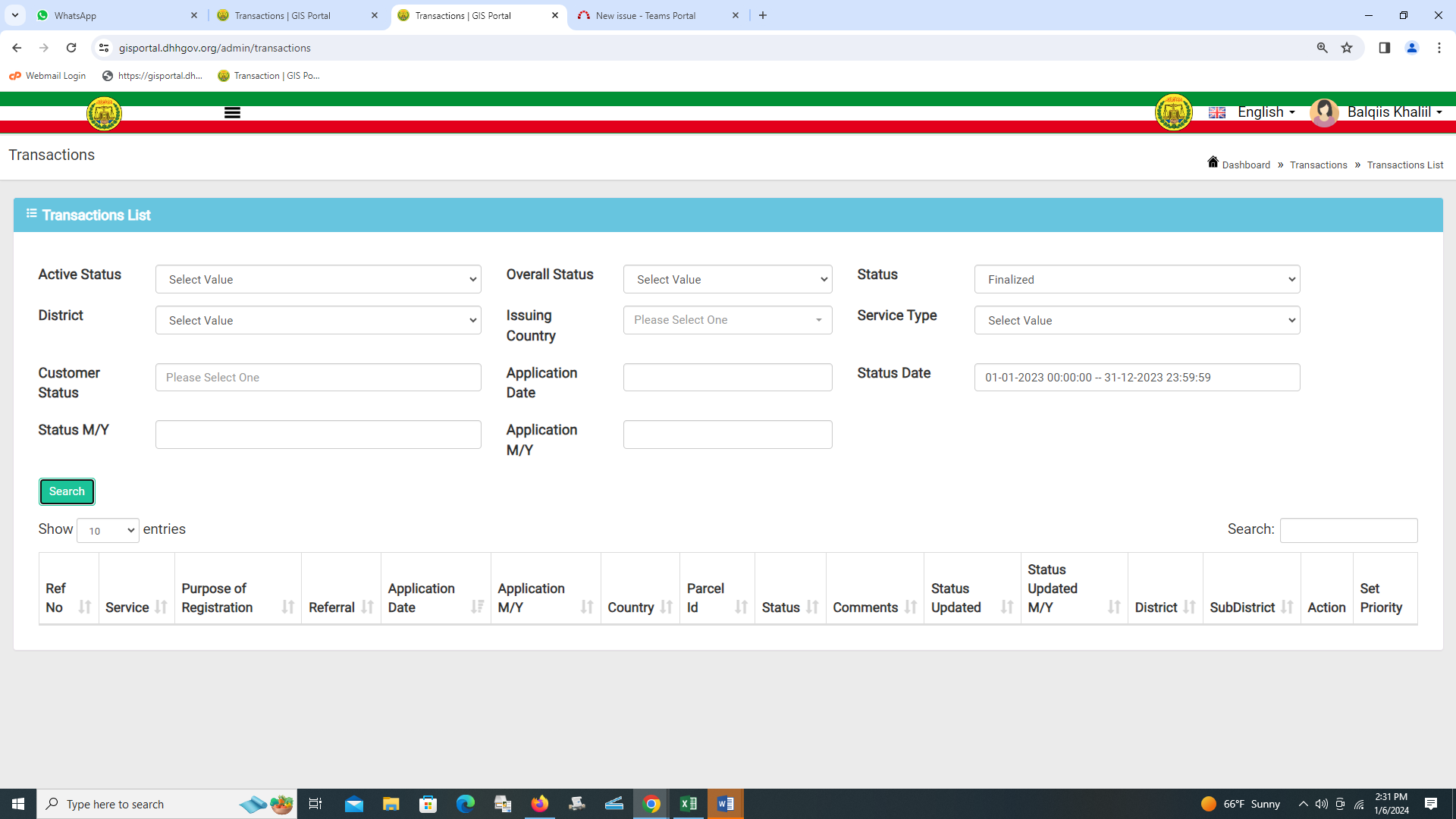The image size is (1456, 819).
Task: Sort by Country column
Action: 666,607
